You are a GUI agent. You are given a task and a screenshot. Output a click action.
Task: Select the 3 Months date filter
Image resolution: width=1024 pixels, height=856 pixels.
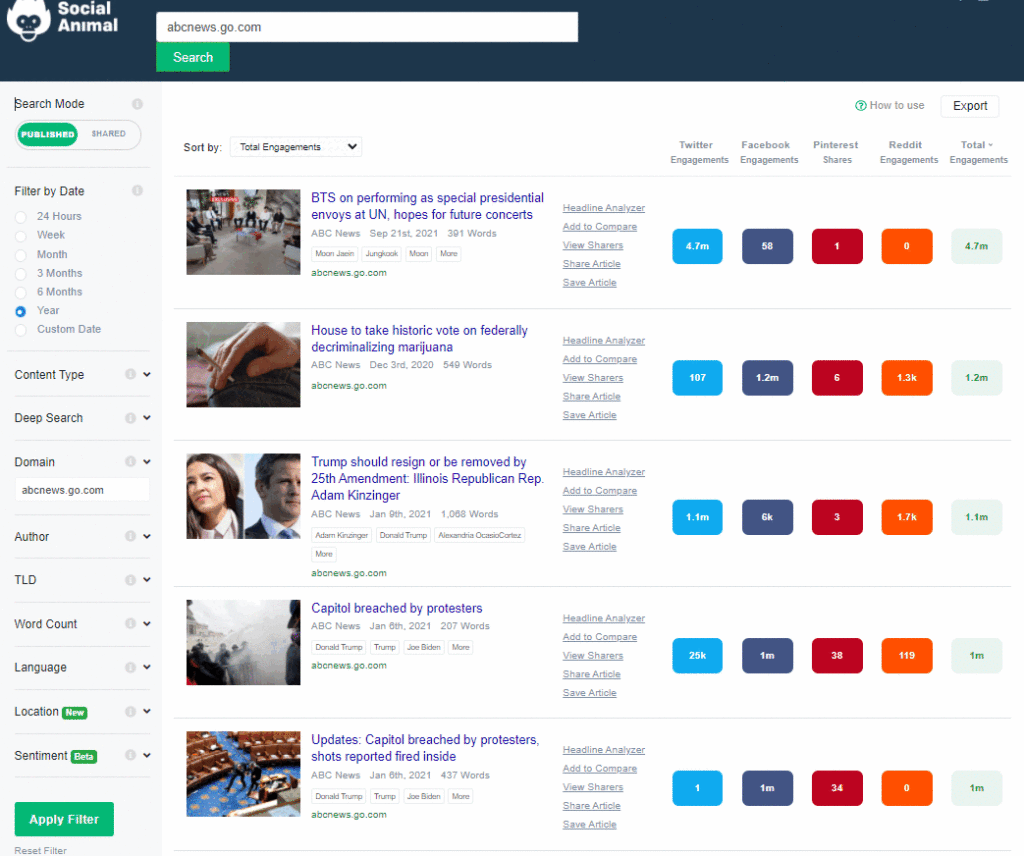tap(21, 274)
